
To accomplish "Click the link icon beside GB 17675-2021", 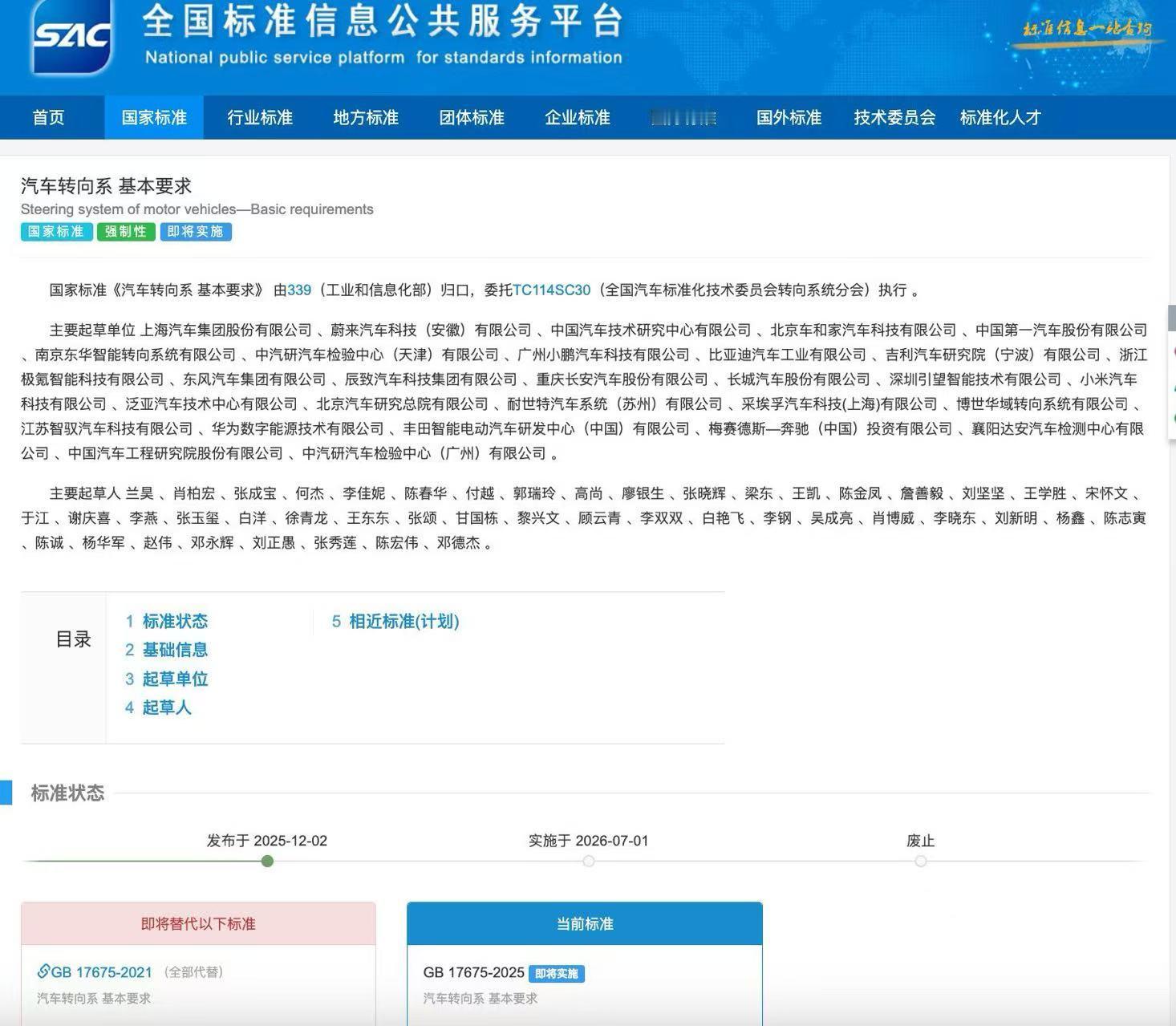I will pos(43,971).
